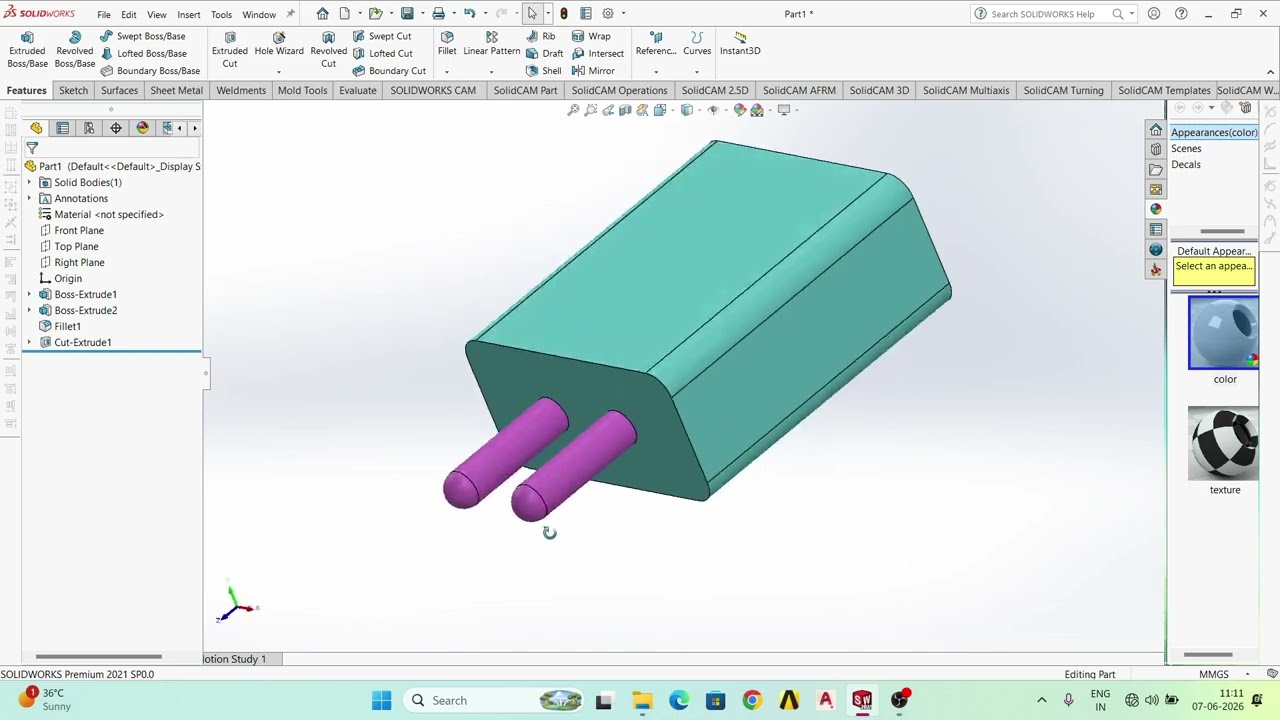This screenshot has height=720, width=1280.
Task: Open Google Chrome from taskbar
Action: click(752, 700)
